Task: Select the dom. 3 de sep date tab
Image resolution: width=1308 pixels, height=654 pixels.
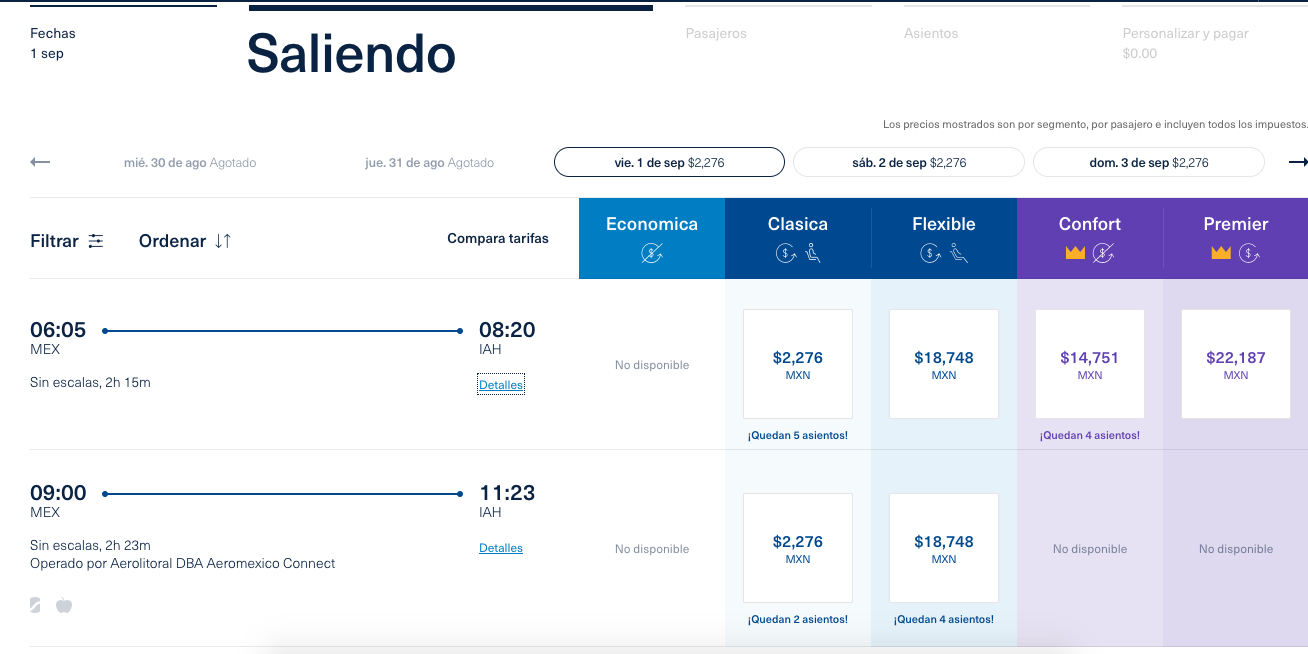Action: point(1148,162)
